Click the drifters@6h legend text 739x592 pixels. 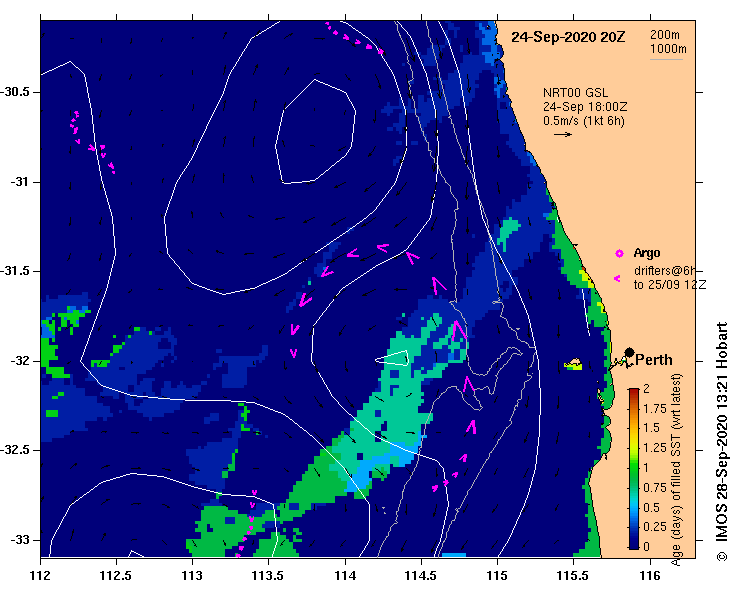point(665,271)
